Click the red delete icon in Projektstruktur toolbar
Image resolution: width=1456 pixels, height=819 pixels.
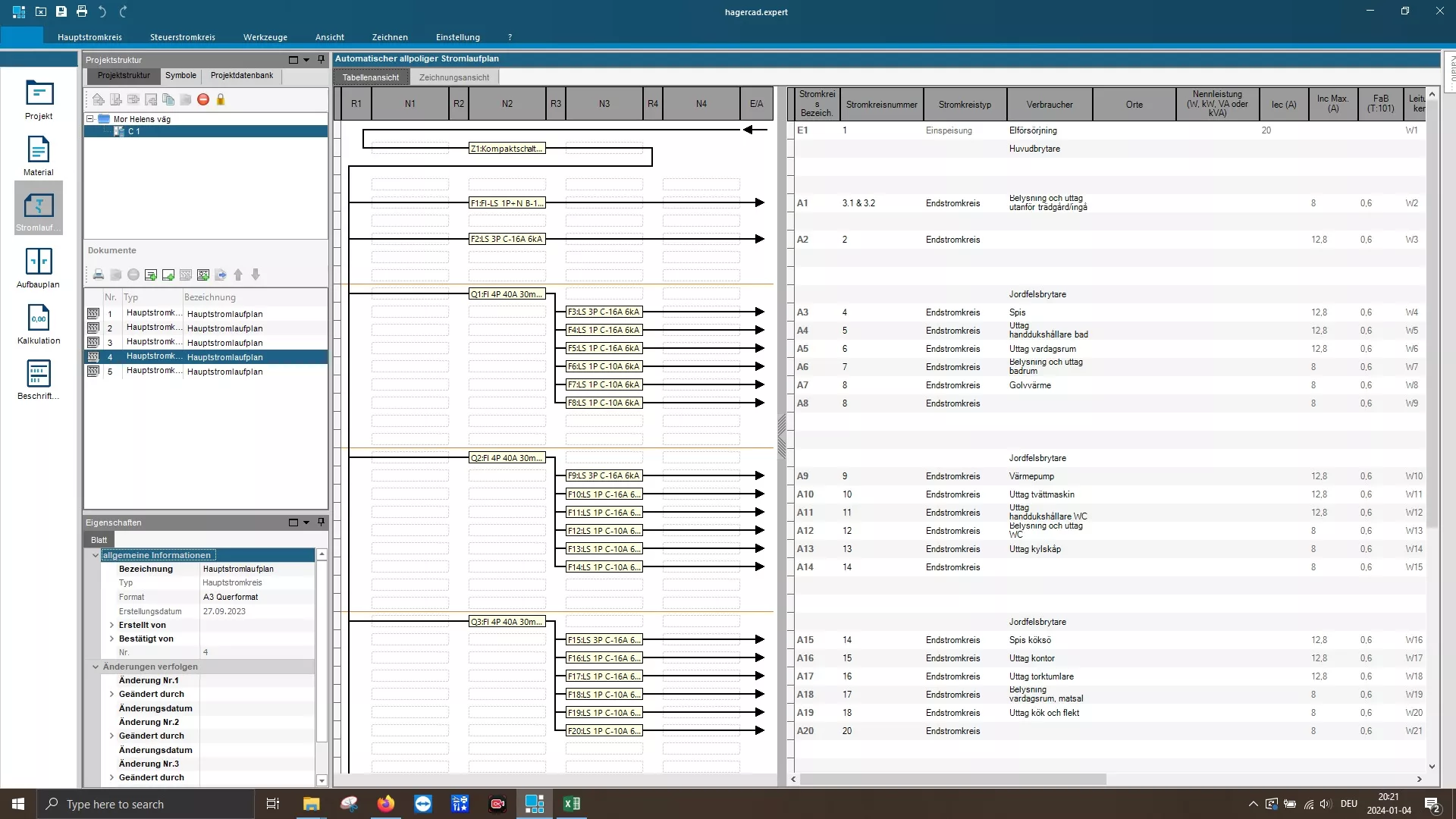pos(203,99)
